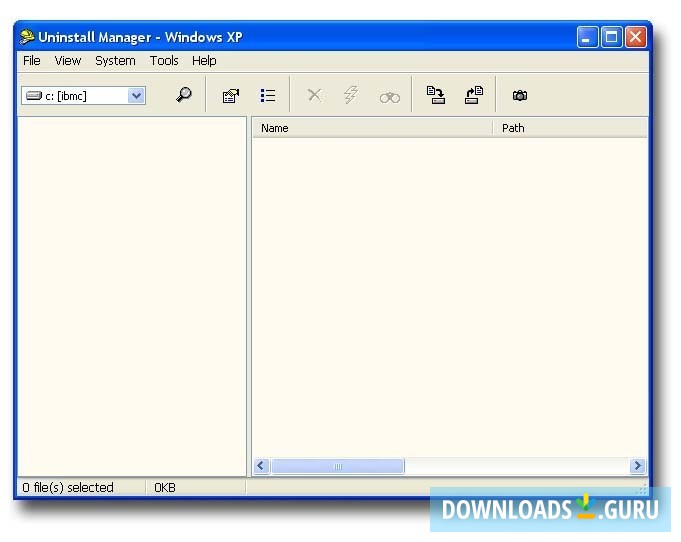
Task: Click the horizontal scrollbar right arrow
Action: [x=637, y=466]
